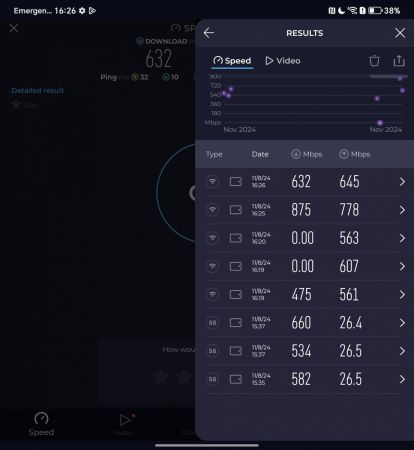Tap the device icon on 875 Mbps row

tap(236, 210)
